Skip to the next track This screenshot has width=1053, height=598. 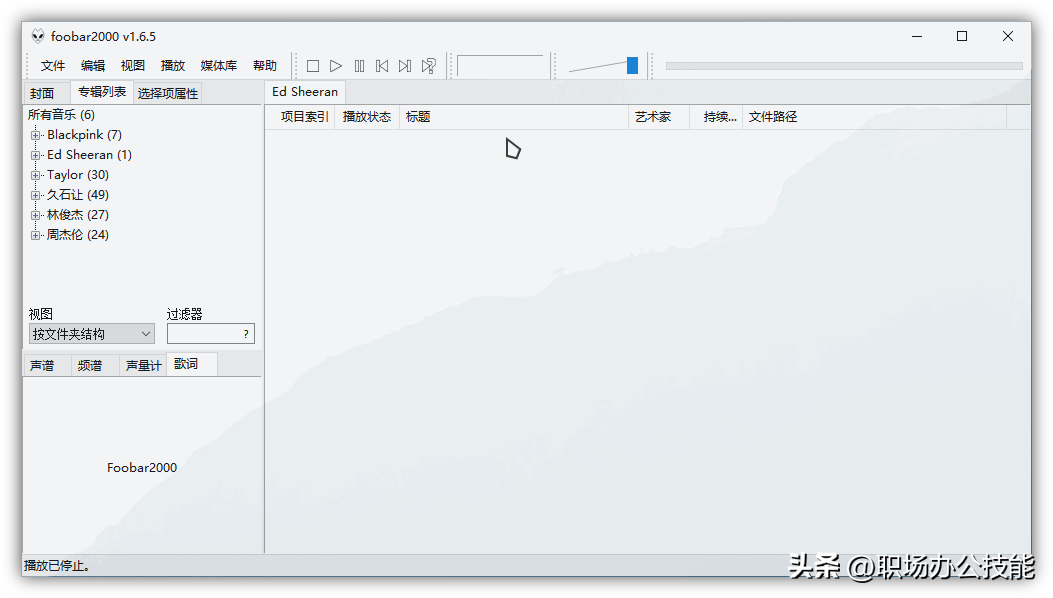(404, 66)
